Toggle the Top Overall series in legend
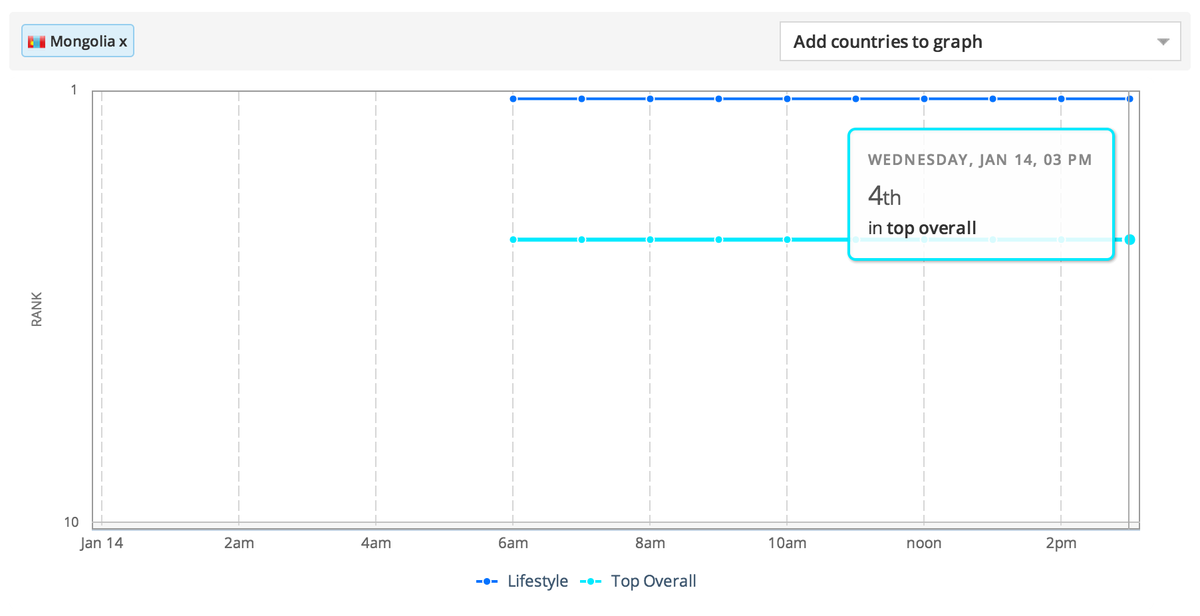Screen dimensions: 1200x616 click(638, 581)
